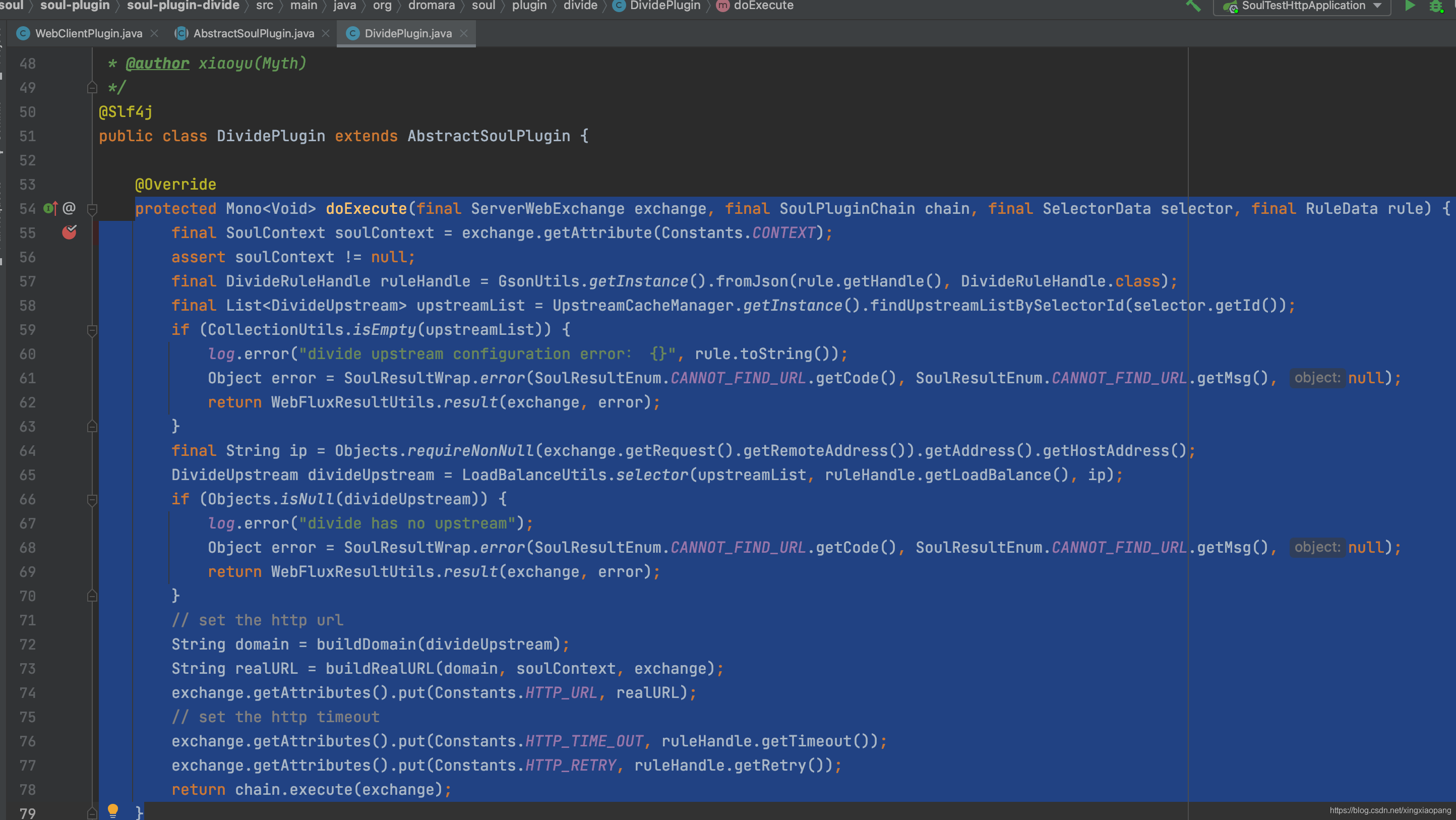Close the WebClientPlugin.java tab
Viewport: 1456px width, 820px height.
pyautogui.click(x=154, y=34)
